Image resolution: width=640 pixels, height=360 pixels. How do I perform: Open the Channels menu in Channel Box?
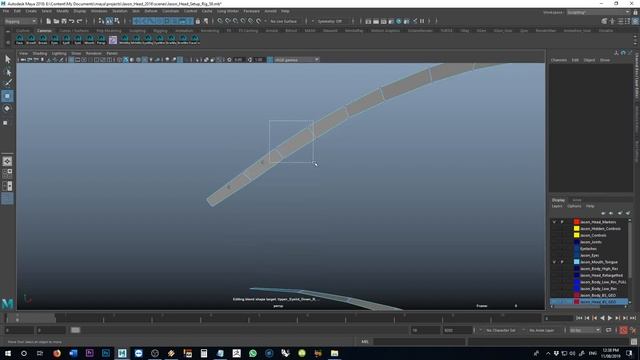point(559,60)
